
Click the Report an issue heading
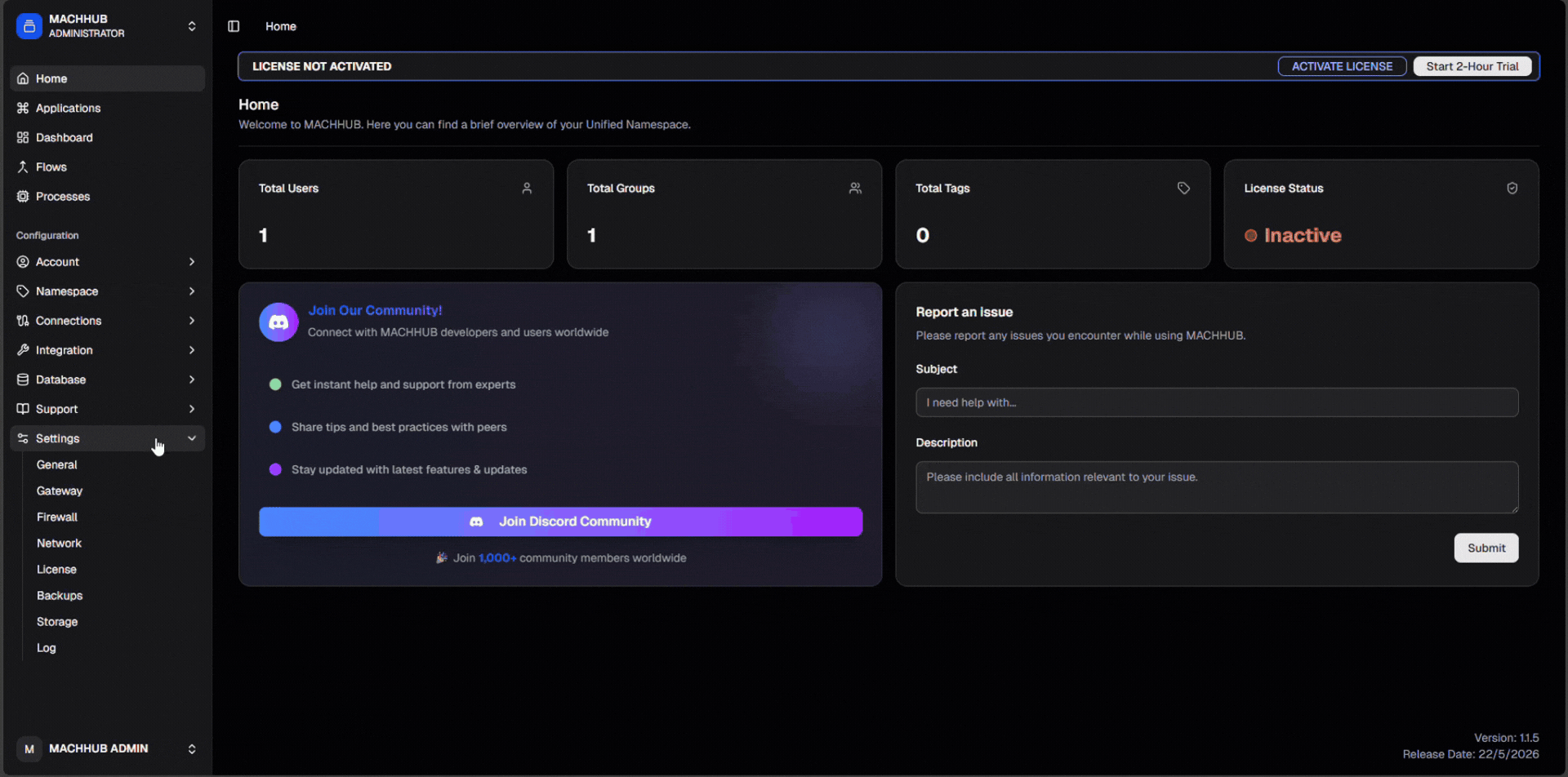click(x=964, y=312)
